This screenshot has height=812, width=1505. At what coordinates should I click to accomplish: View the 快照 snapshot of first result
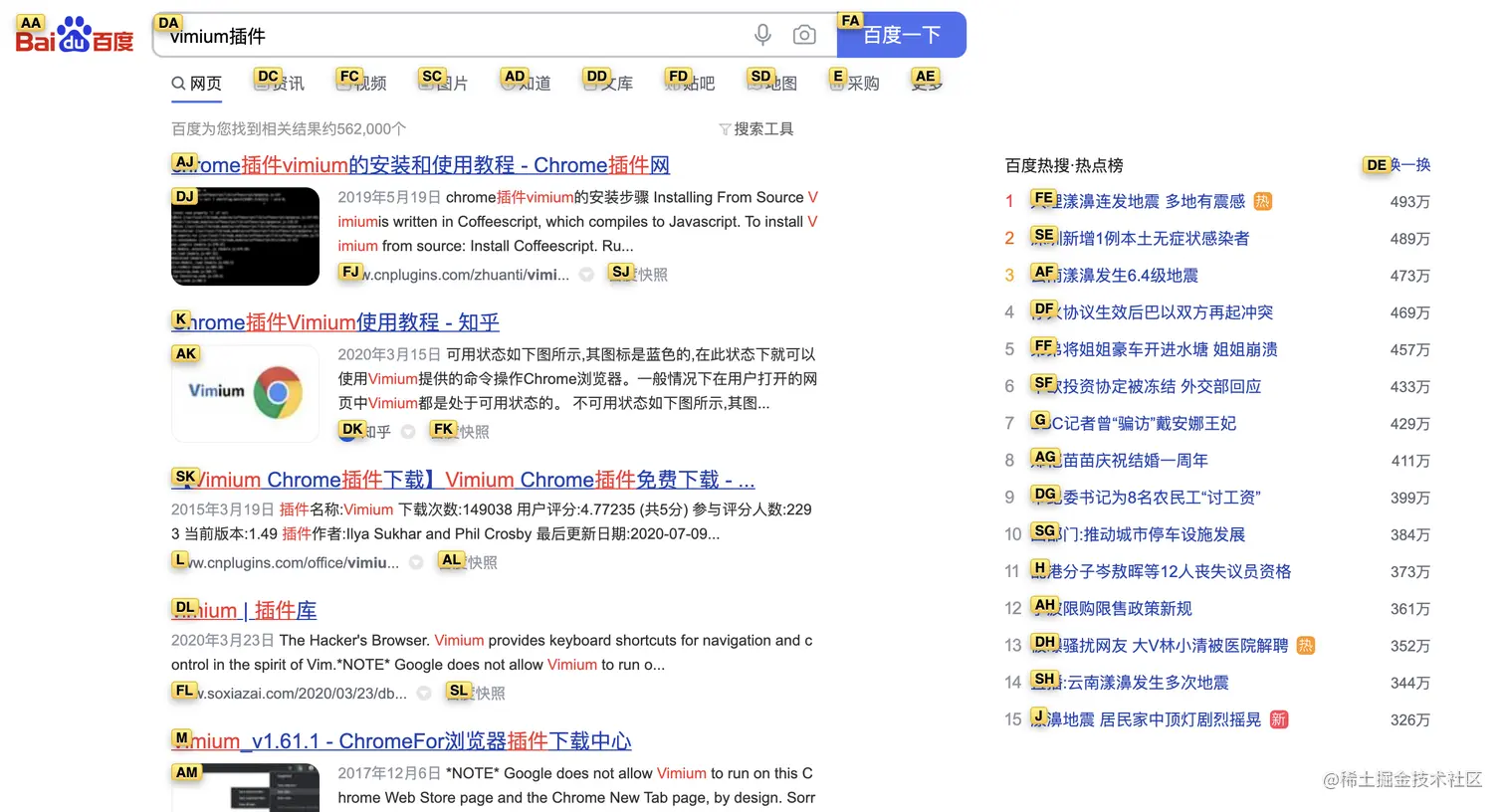click(x=647, y=274)
